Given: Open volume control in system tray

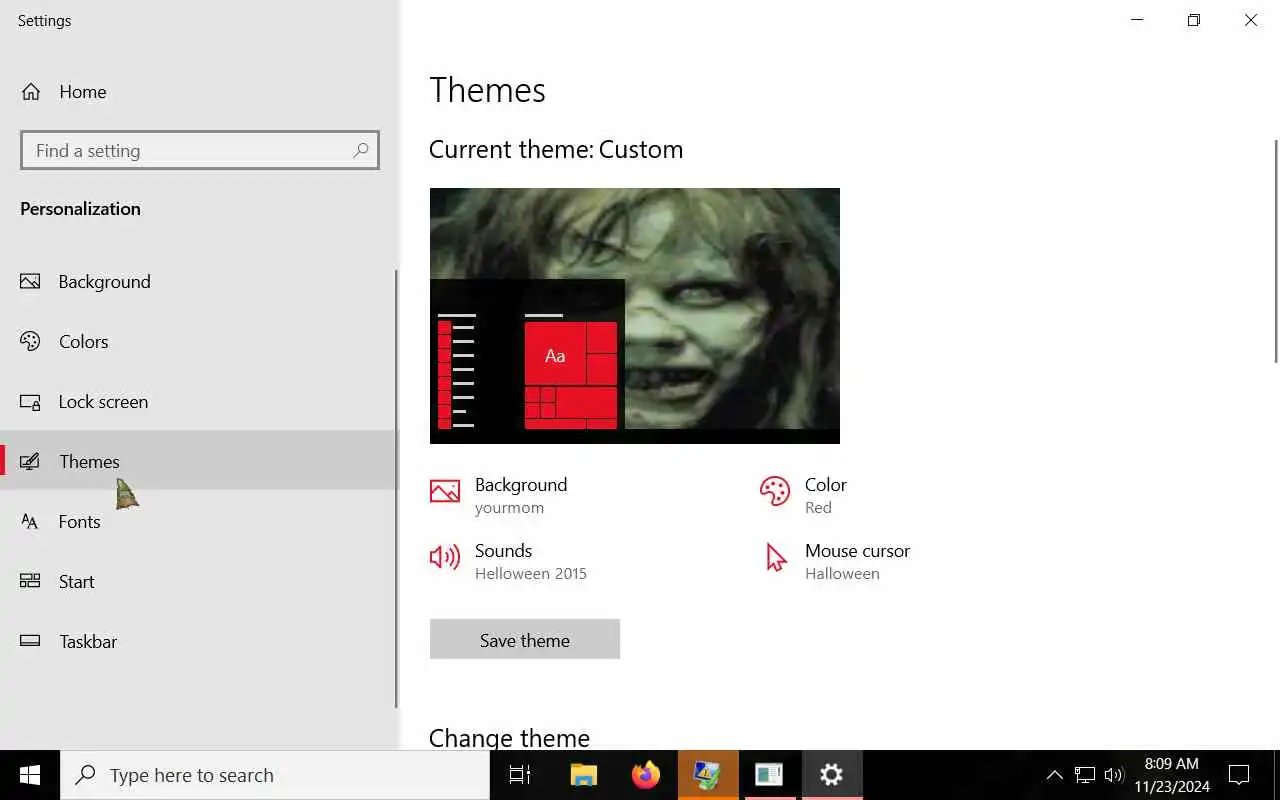Looking at the screenshot, I should click(x=1114, y=775).
